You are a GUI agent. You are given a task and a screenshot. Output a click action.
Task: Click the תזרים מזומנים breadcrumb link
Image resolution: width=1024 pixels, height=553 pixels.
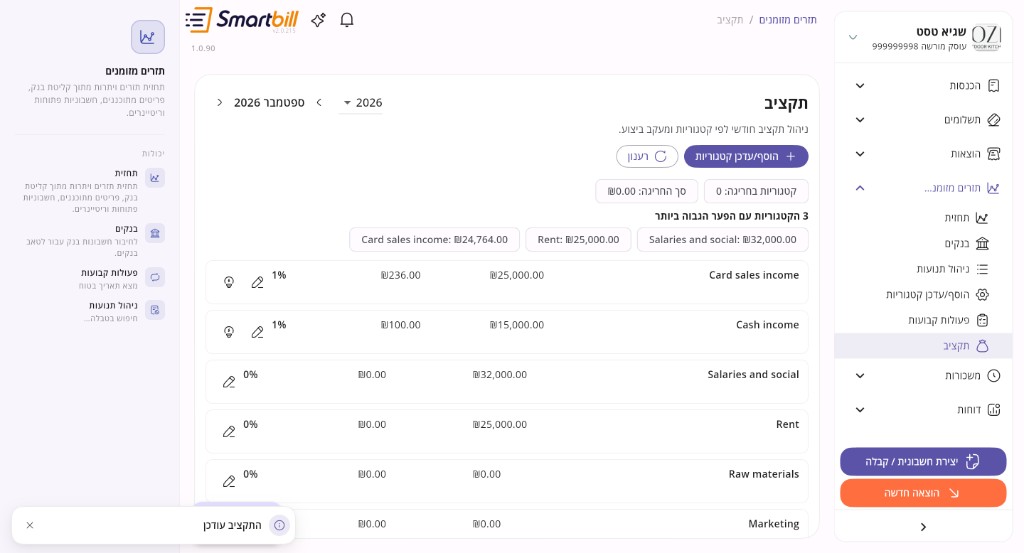tap(788, 20)
